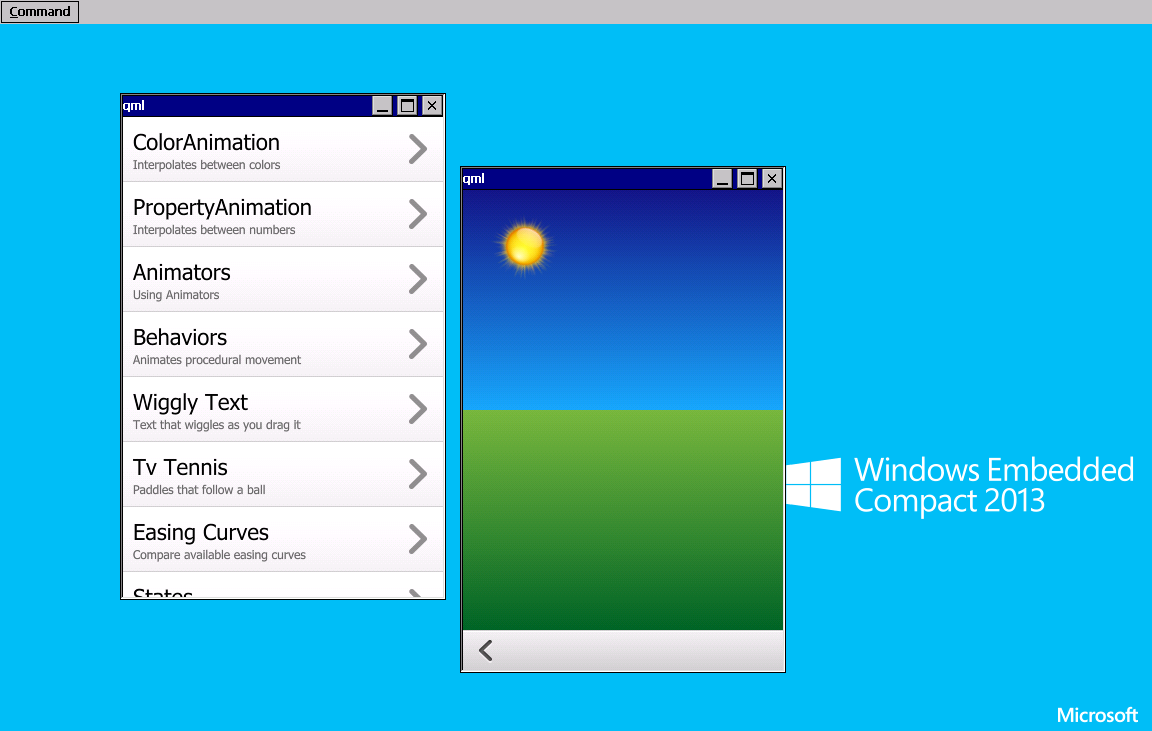This screenshot has width=1152, height=731.
Task: Open the PropertyAnimation example
Action: (284, 215)
